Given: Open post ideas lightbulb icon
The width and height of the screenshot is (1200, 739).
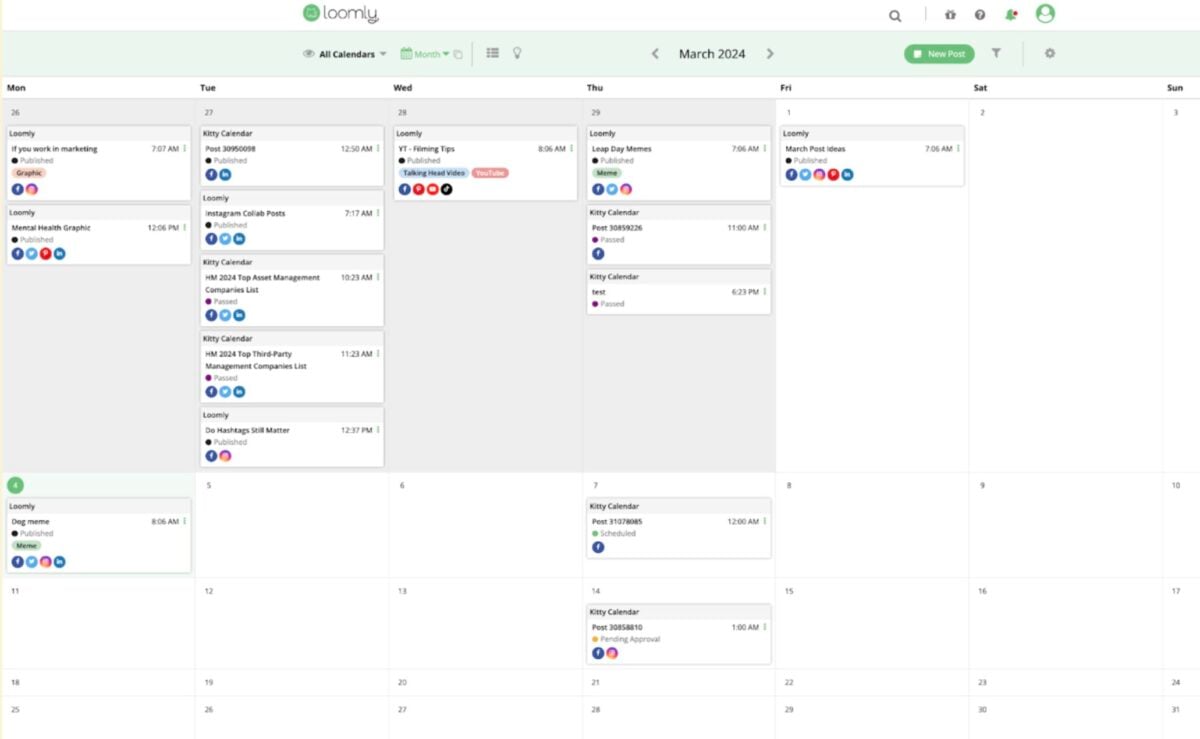Looking at the screenshot, I should click(x=517, y=53).
